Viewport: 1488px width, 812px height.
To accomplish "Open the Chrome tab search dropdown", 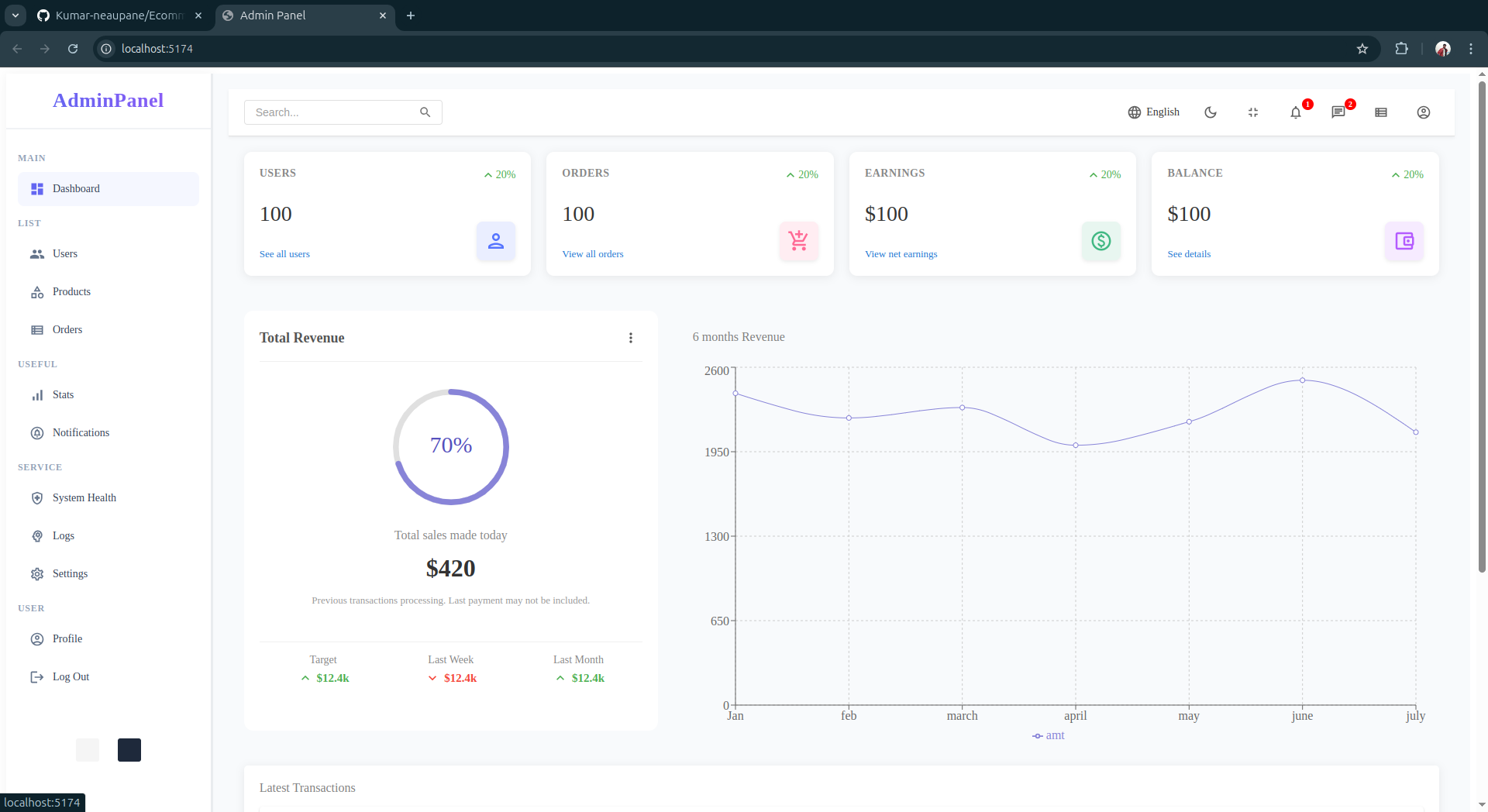I will 15,15.
